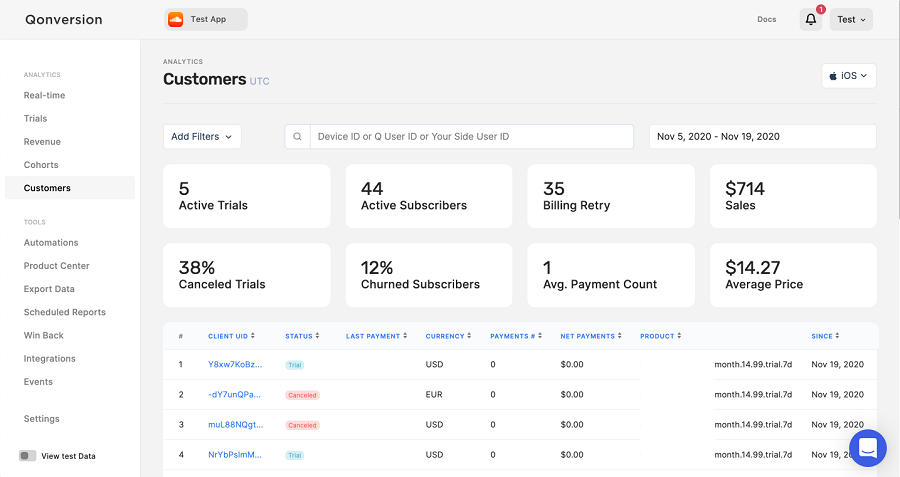Sort table by Net Payments column
This screenshot has width=900, height=477.
point(590,336)
